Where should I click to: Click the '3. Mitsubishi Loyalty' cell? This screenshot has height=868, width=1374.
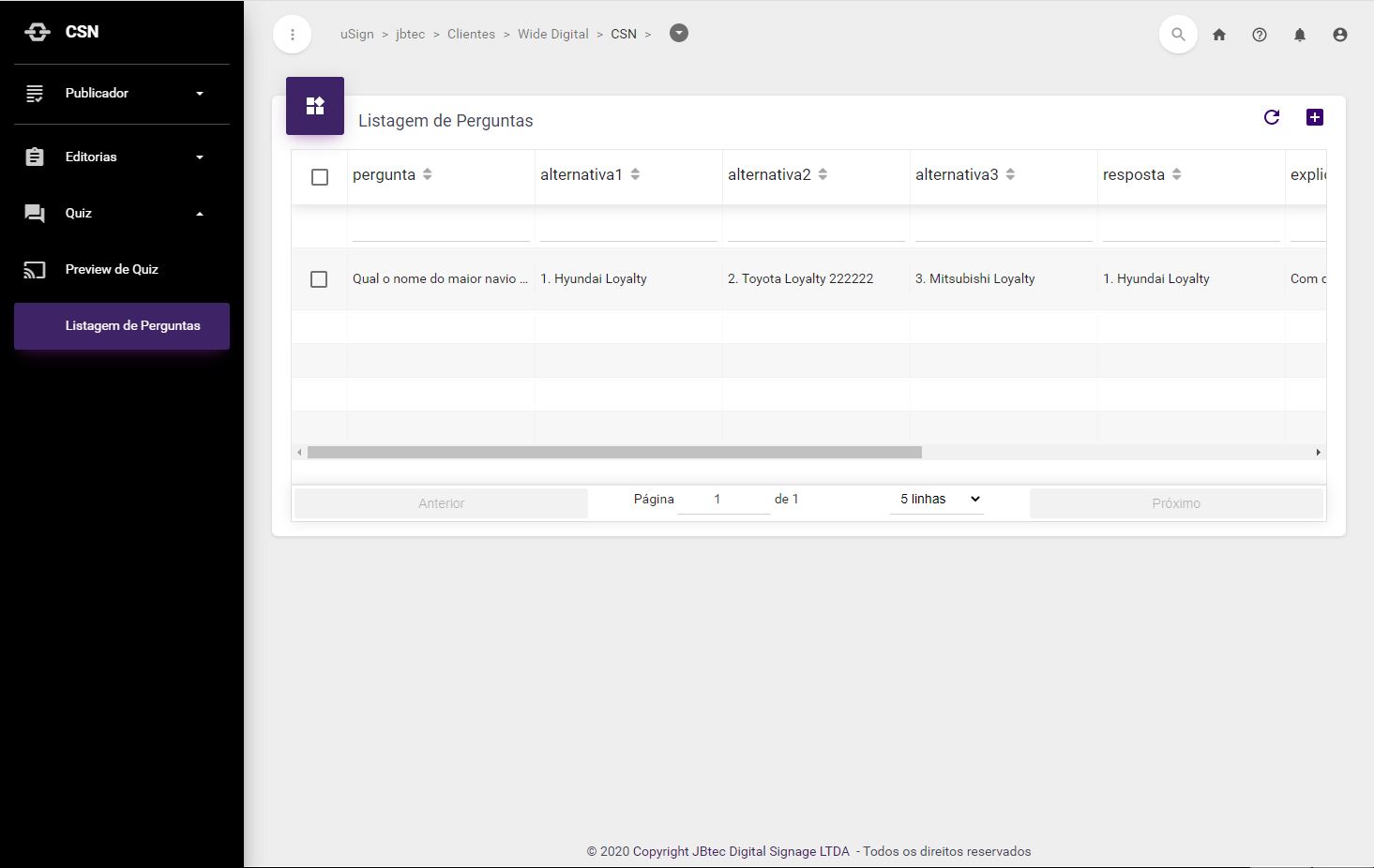click(1004, 278)
